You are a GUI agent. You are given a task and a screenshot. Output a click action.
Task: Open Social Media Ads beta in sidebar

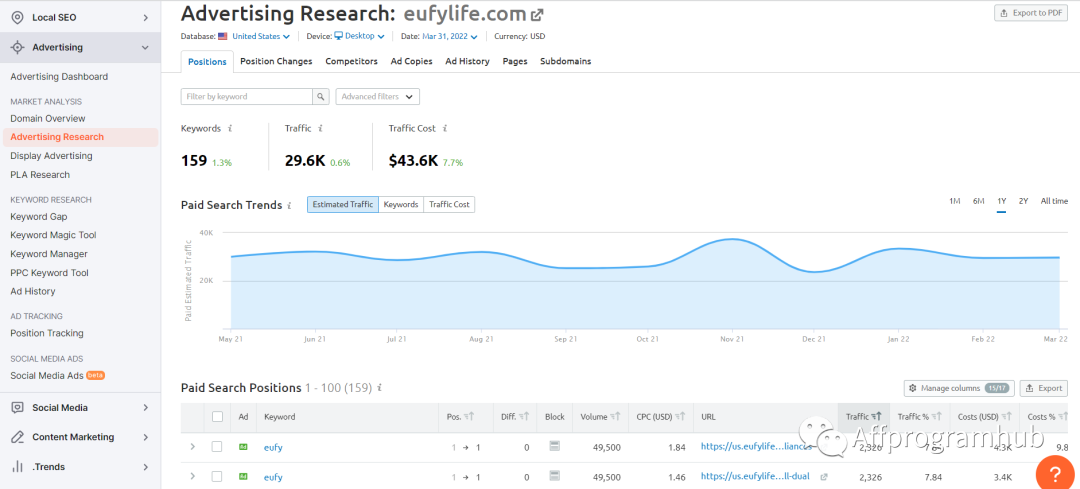pyautogui.click(x=58, y=376)
